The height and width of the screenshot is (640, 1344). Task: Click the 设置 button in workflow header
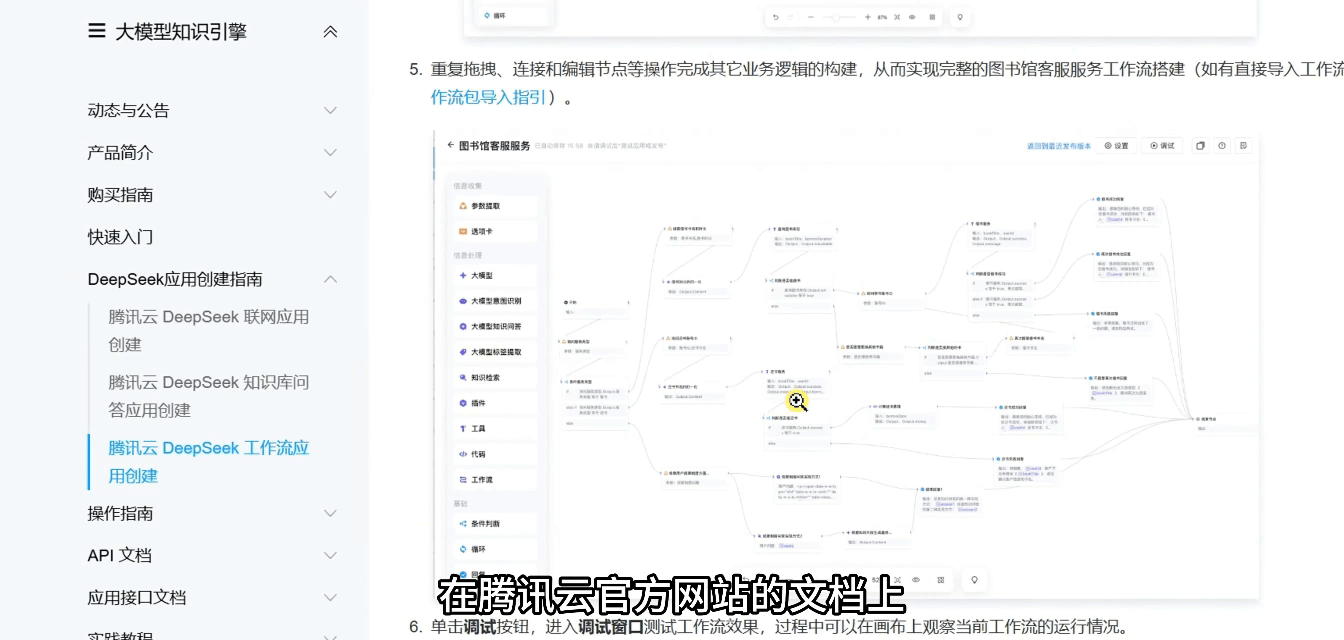pyautogui.click(x=1117, y=146)
